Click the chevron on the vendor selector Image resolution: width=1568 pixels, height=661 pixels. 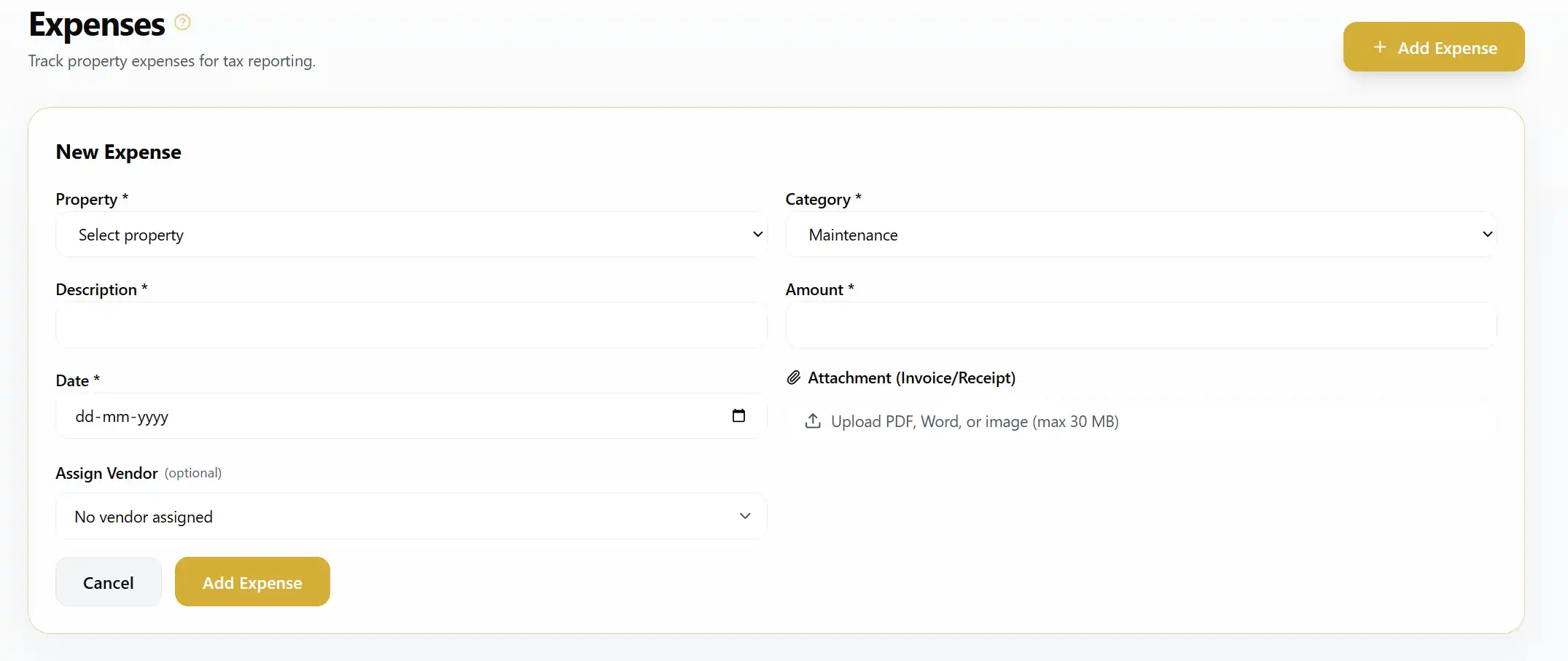pyautogui.click(x=745, y=516)
